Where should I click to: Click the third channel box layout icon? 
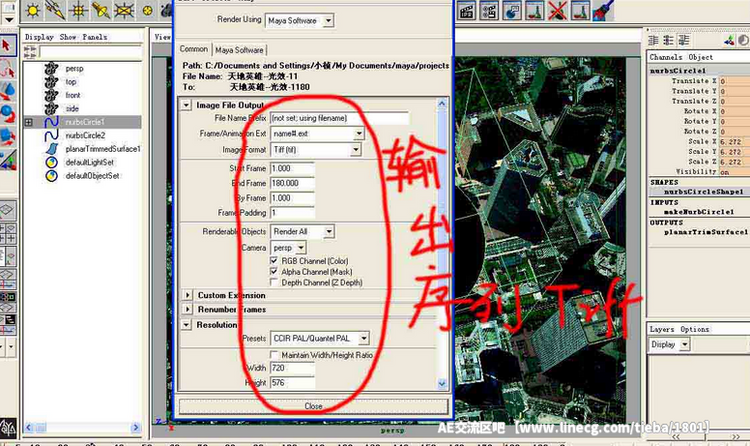(684, 40)
